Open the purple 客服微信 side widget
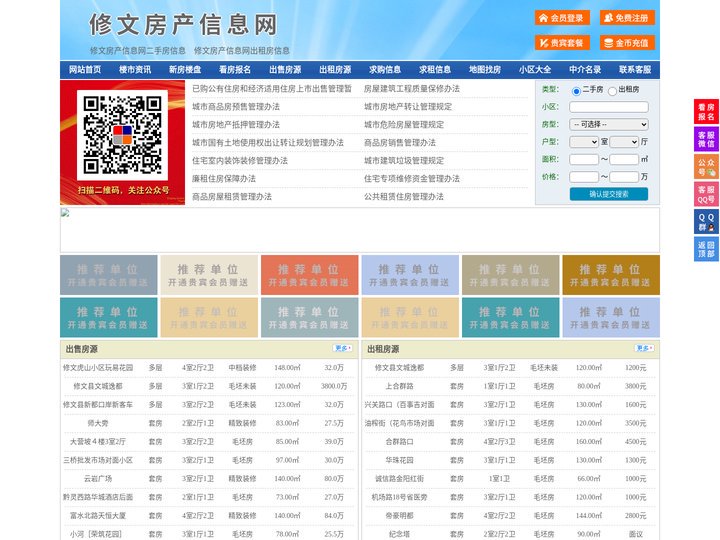 coord(706,139)
